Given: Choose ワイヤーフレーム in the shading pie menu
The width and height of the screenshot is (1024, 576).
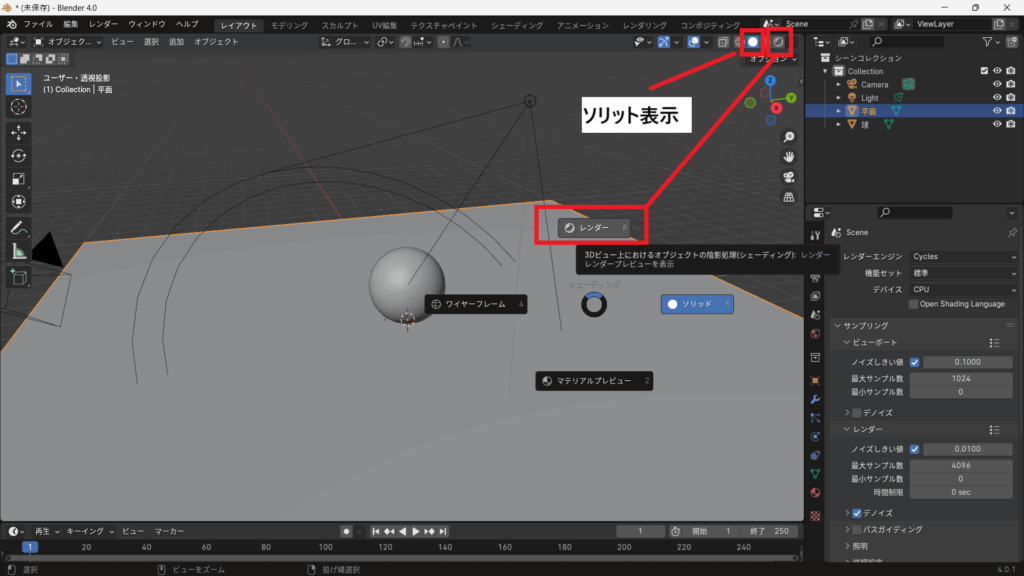Looking at the screenshot, I should point(476,304).
